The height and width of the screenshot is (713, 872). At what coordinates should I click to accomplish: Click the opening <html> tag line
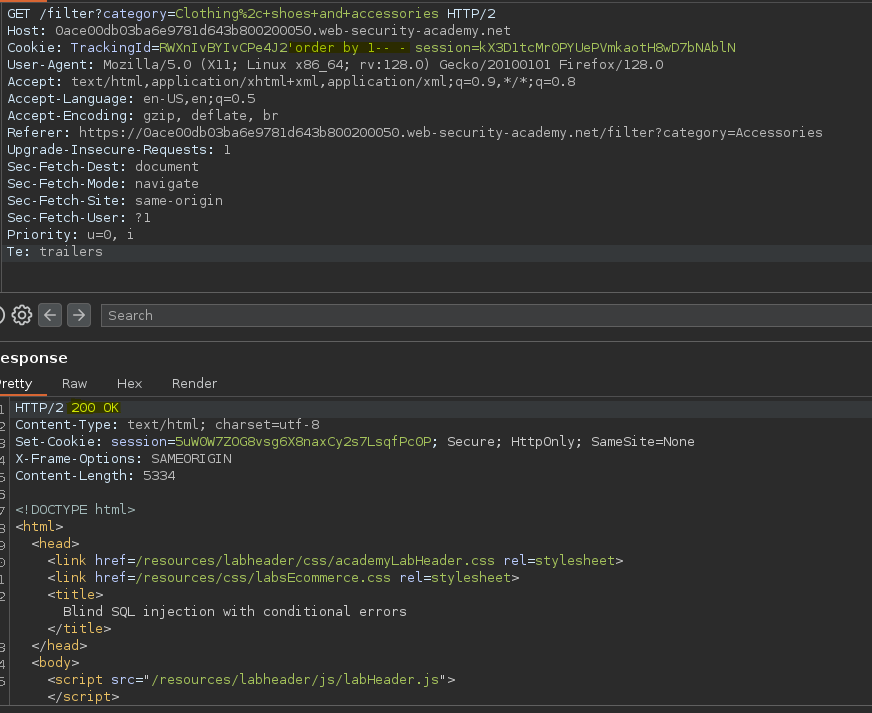(x=39, y=527)
